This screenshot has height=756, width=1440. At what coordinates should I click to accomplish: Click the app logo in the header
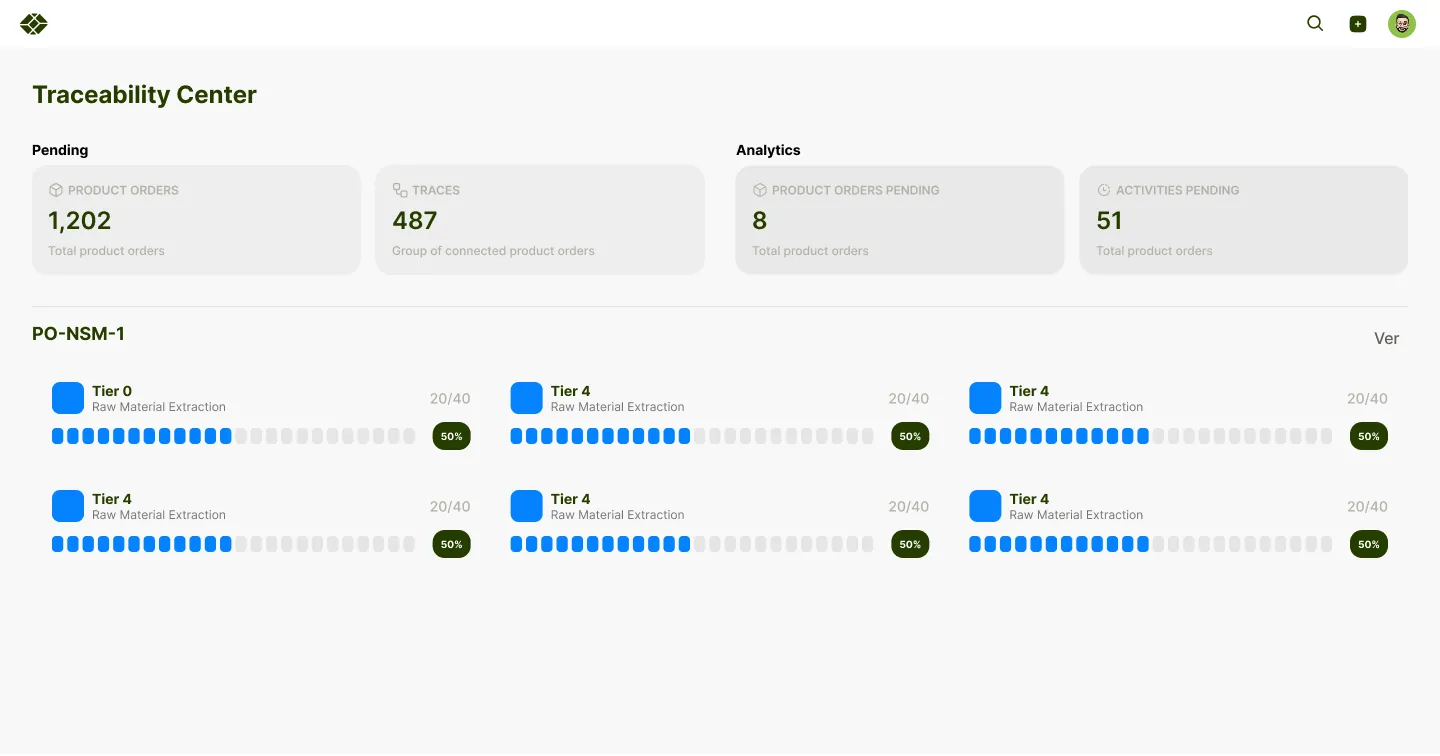click(34, 24)
